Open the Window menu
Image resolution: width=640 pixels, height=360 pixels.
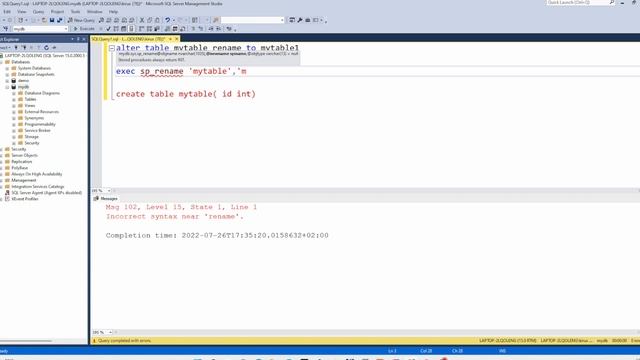(x=95, y=12)
